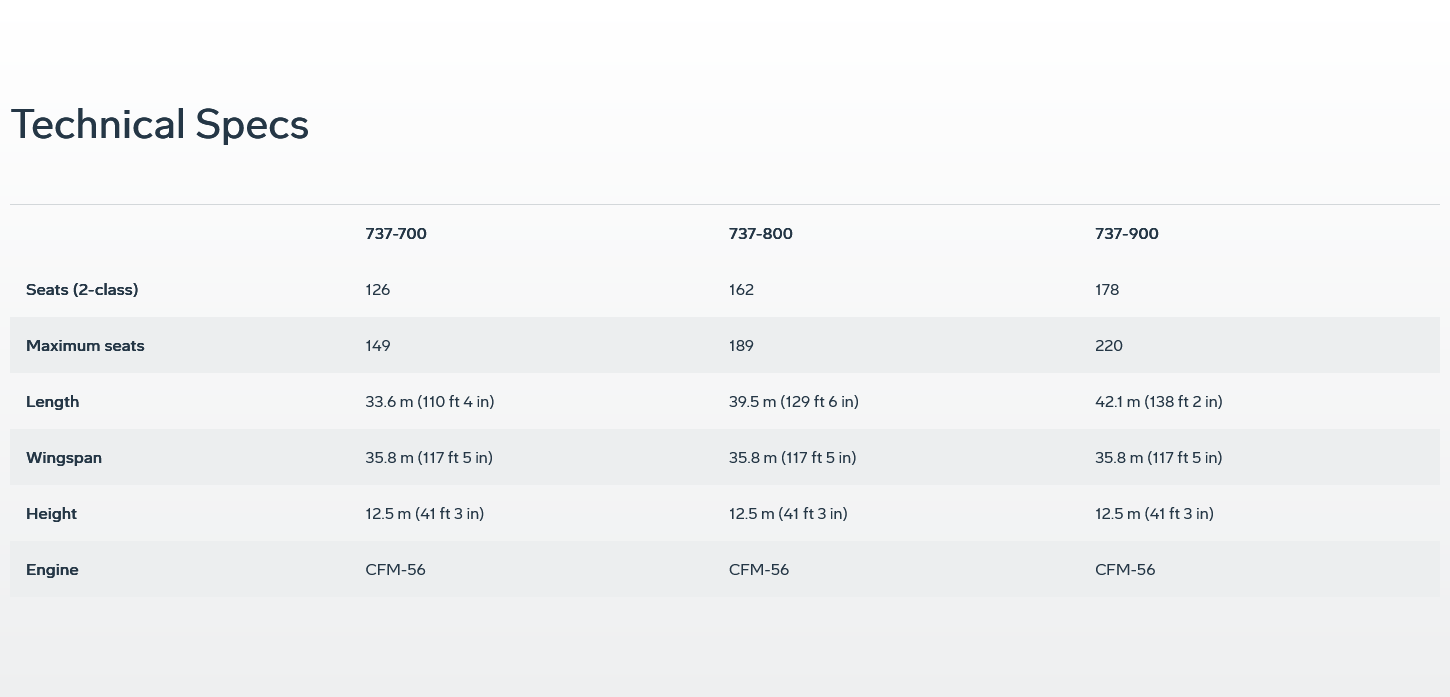Select the 737-800 column header

point(760,234)
